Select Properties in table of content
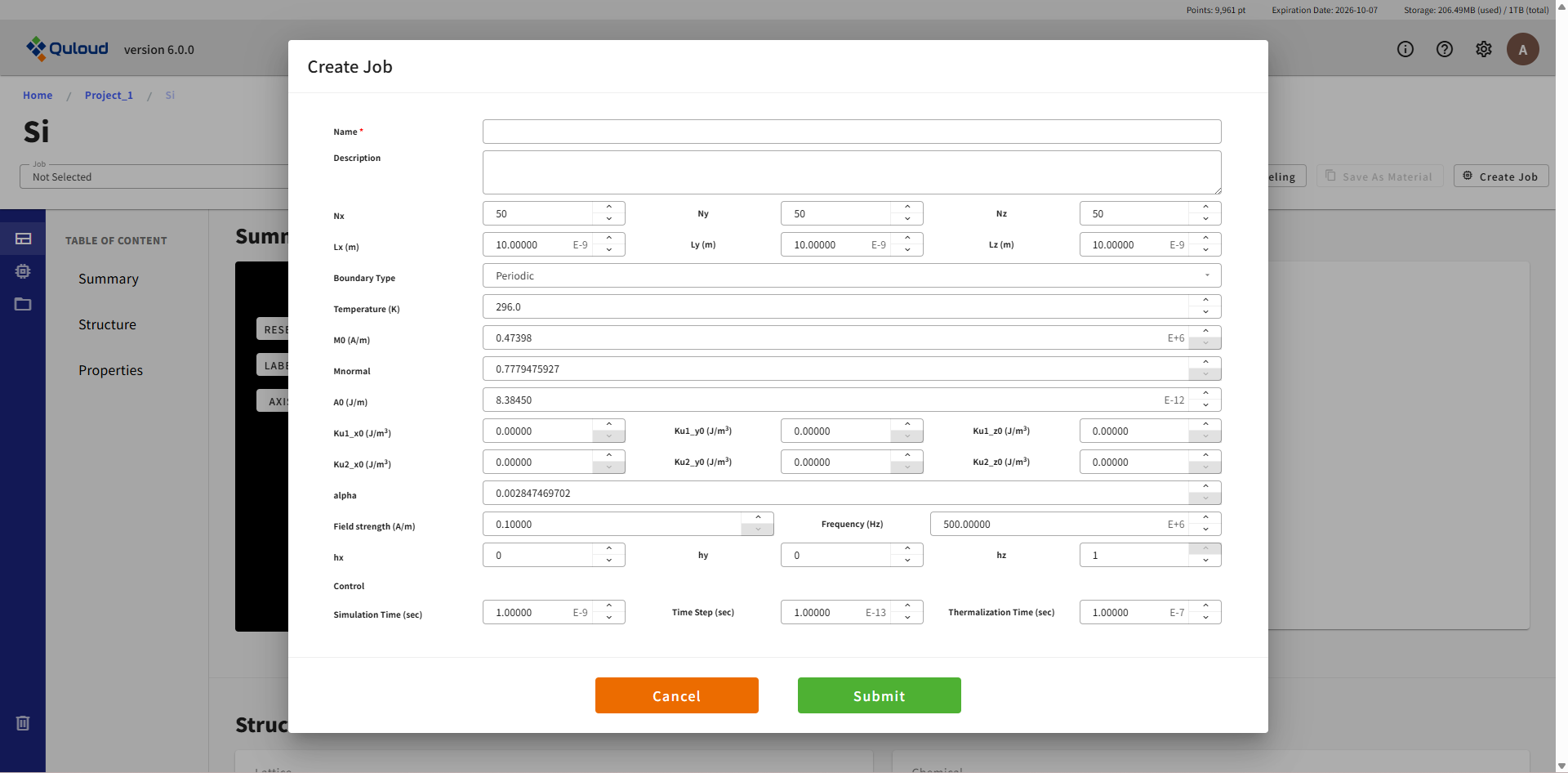Image resolution: width=1568 pixels, height=773 pixels. pyautogui.click(x=110, y=370)
